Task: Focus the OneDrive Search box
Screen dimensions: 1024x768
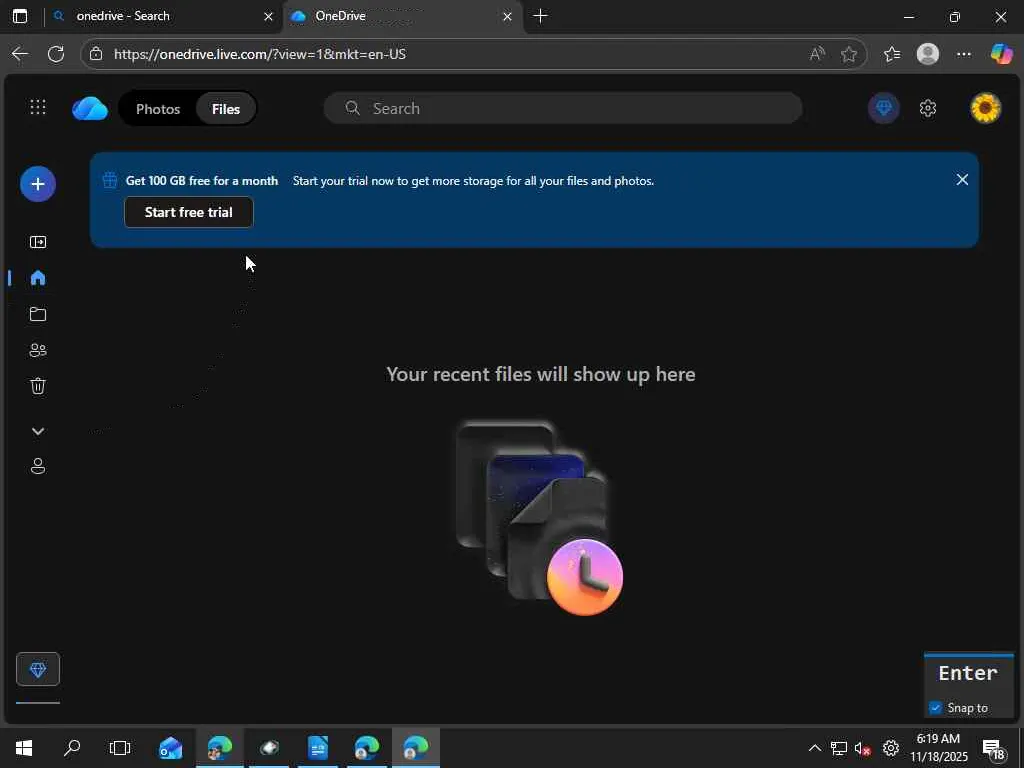Action: click(563, 108)
